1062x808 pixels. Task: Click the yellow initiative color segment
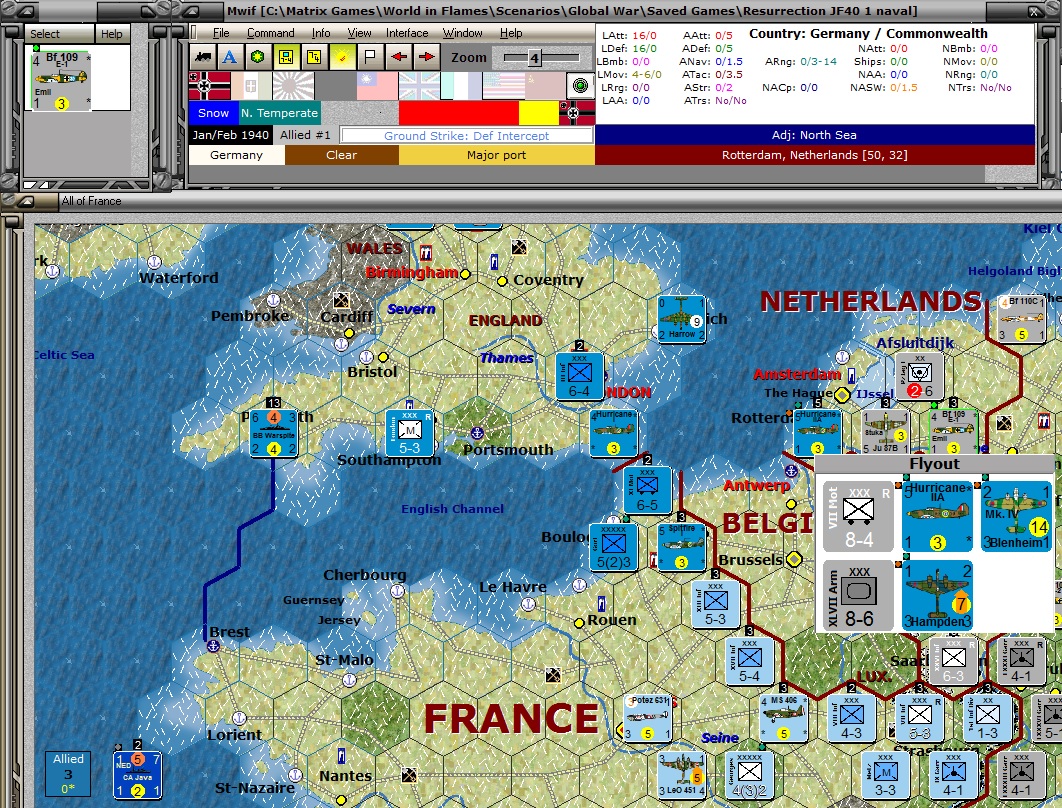click(x=538, y=113)
